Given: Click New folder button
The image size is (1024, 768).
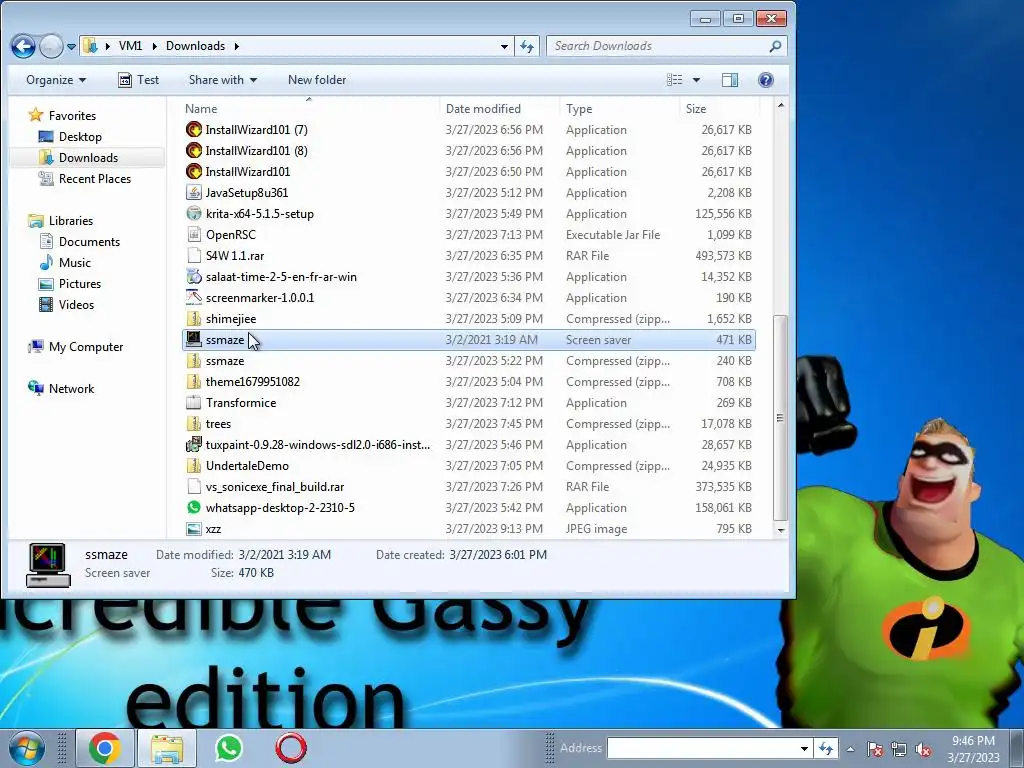Looking at the screenshot, I should click(x=317, y=80).
